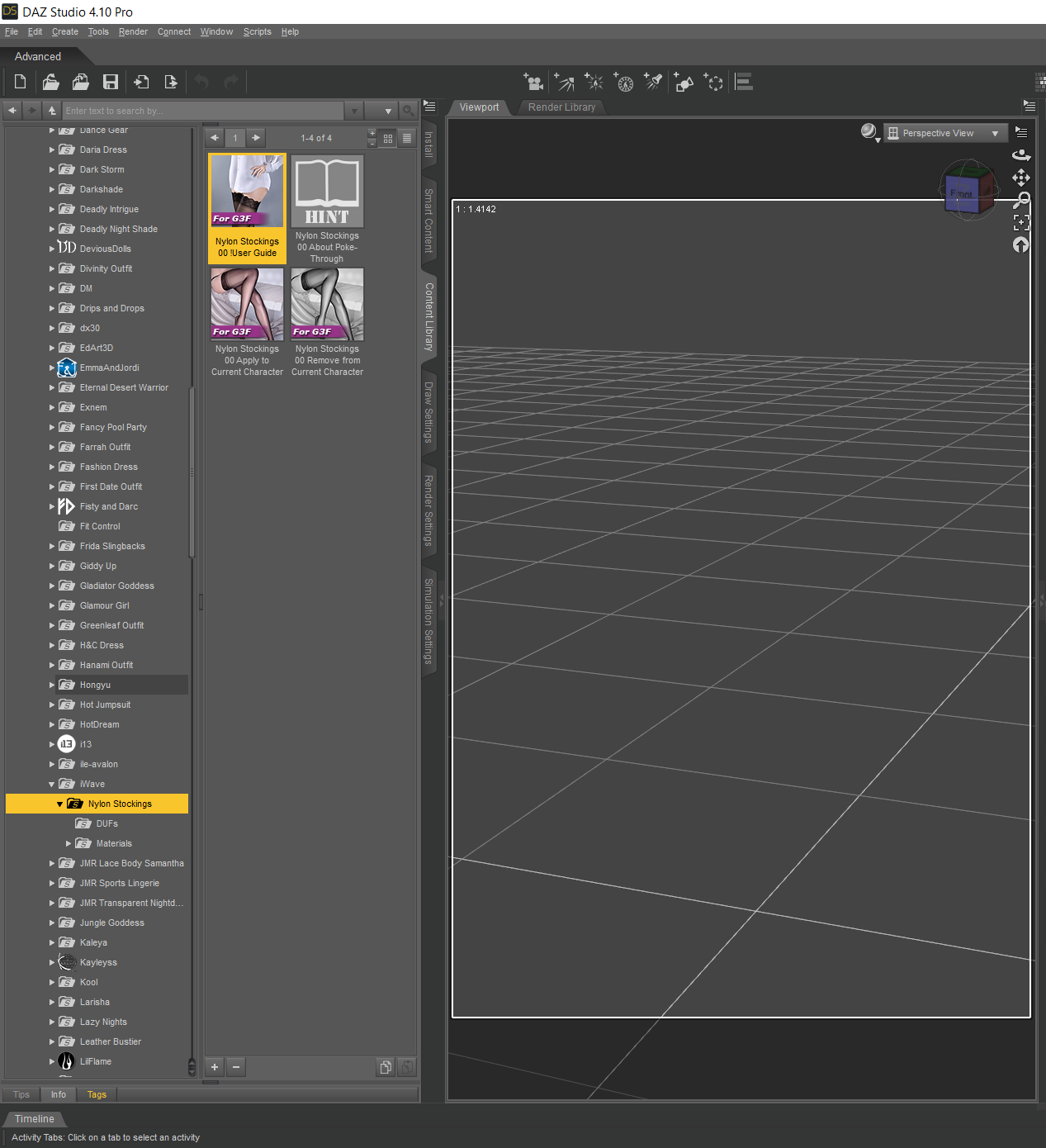Go up one folder level icon
This screenshot has height=1148, width=1046.
[52, 111]
